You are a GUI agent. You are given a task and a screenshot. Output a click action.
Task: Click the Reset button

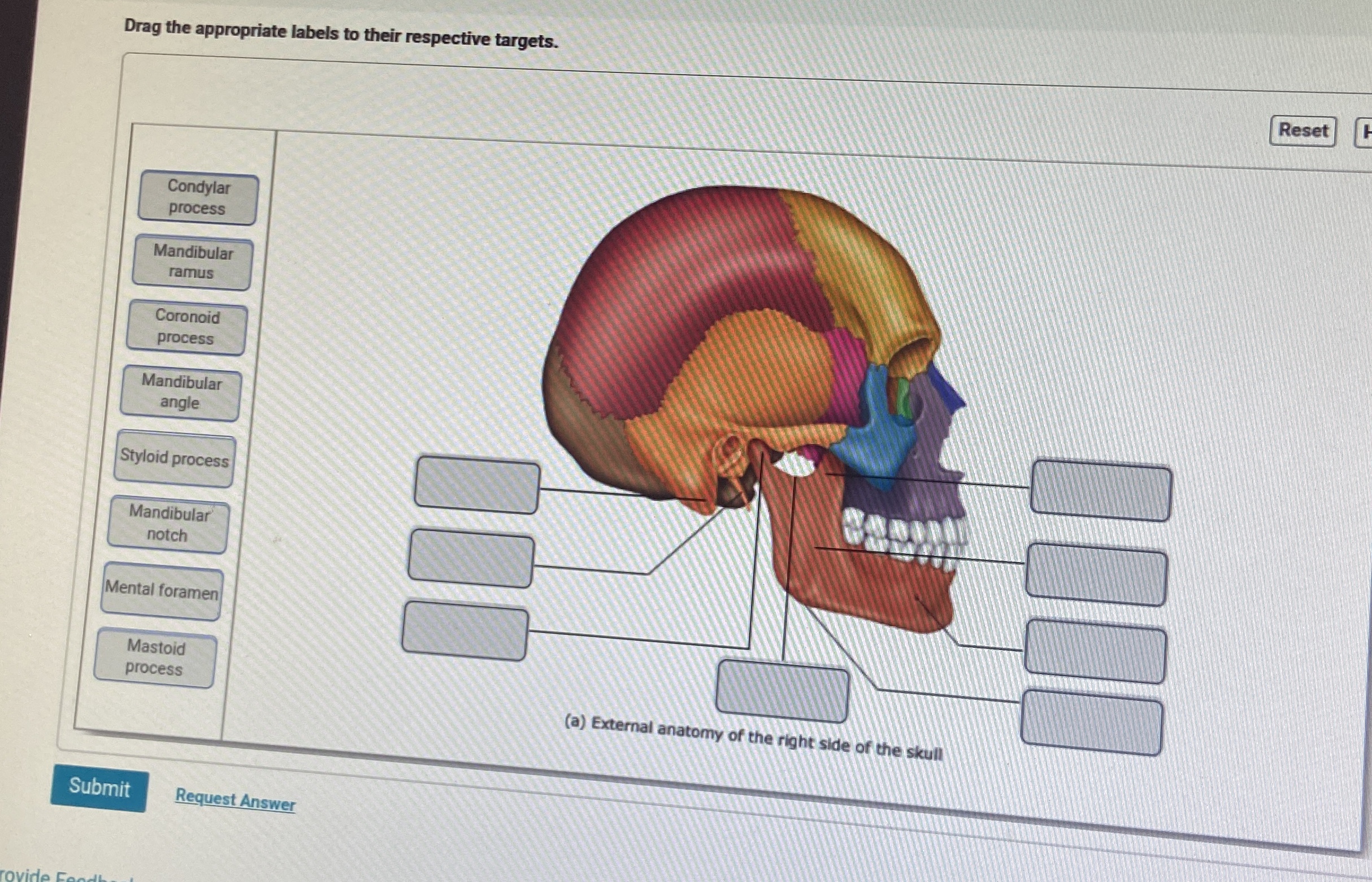coord(1302,131)
